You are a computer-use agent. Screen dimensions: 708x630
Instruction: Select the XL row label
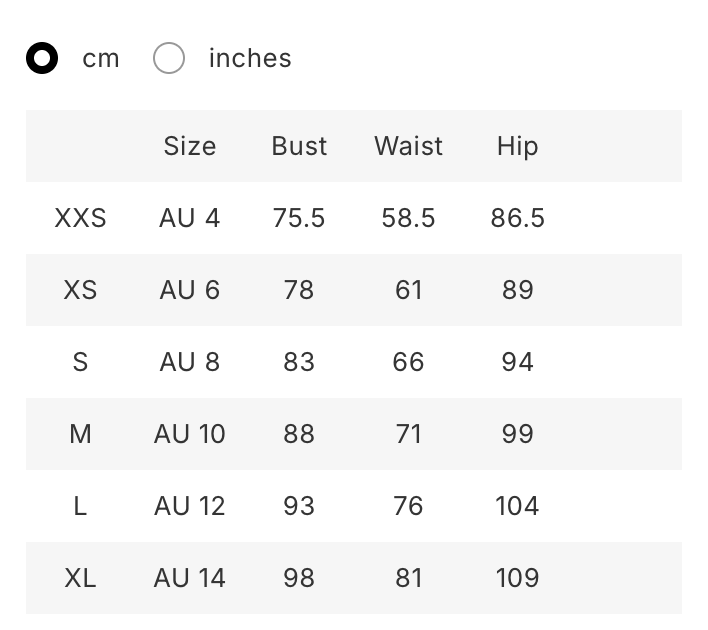click(80, 578)
